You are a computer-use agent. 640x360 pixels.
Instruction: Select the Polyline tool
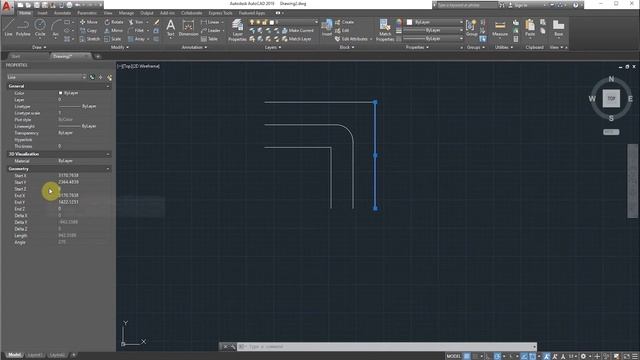coord(23,28)
